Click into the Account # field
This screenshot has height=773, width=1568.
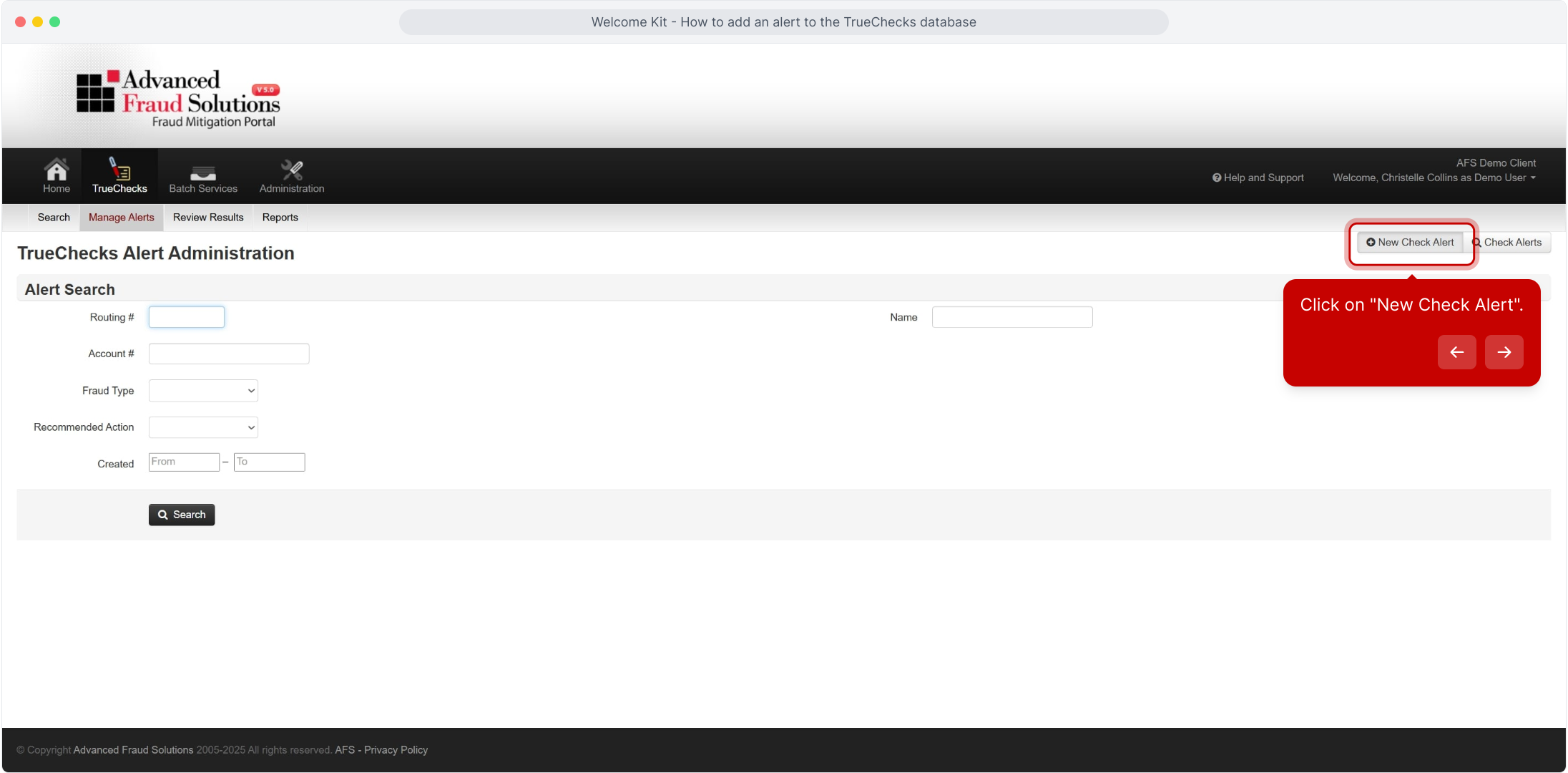(229, 354)
